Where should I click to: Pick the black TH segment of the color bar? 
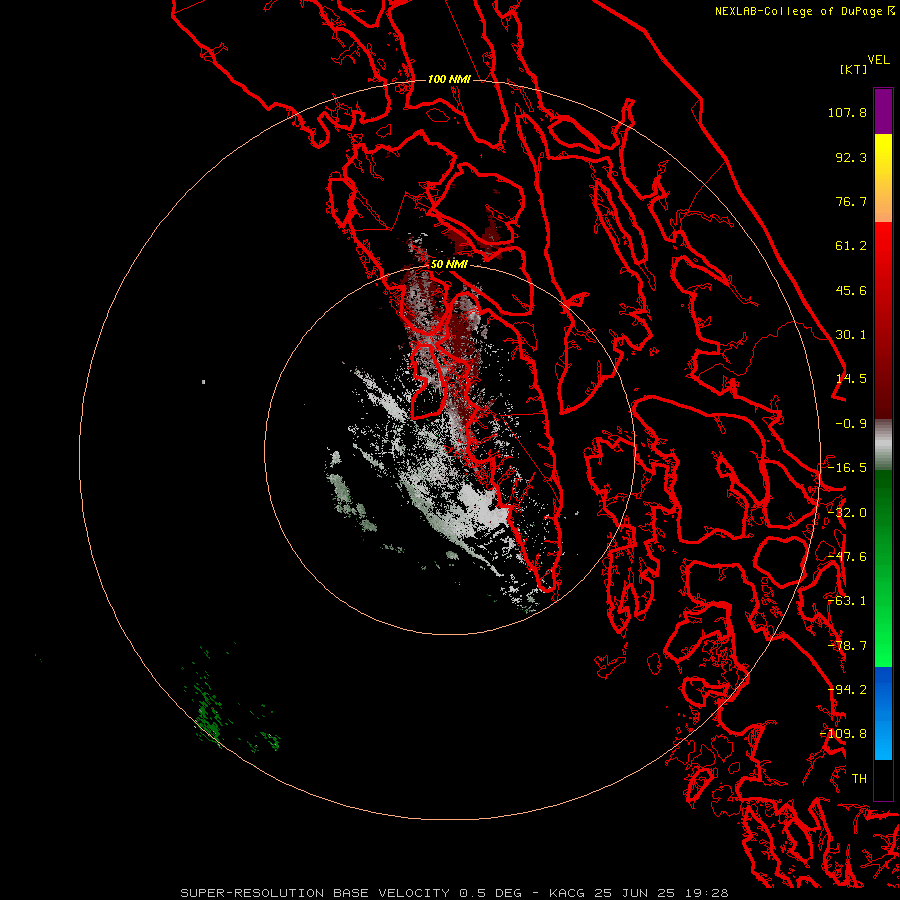coord(883,779)
